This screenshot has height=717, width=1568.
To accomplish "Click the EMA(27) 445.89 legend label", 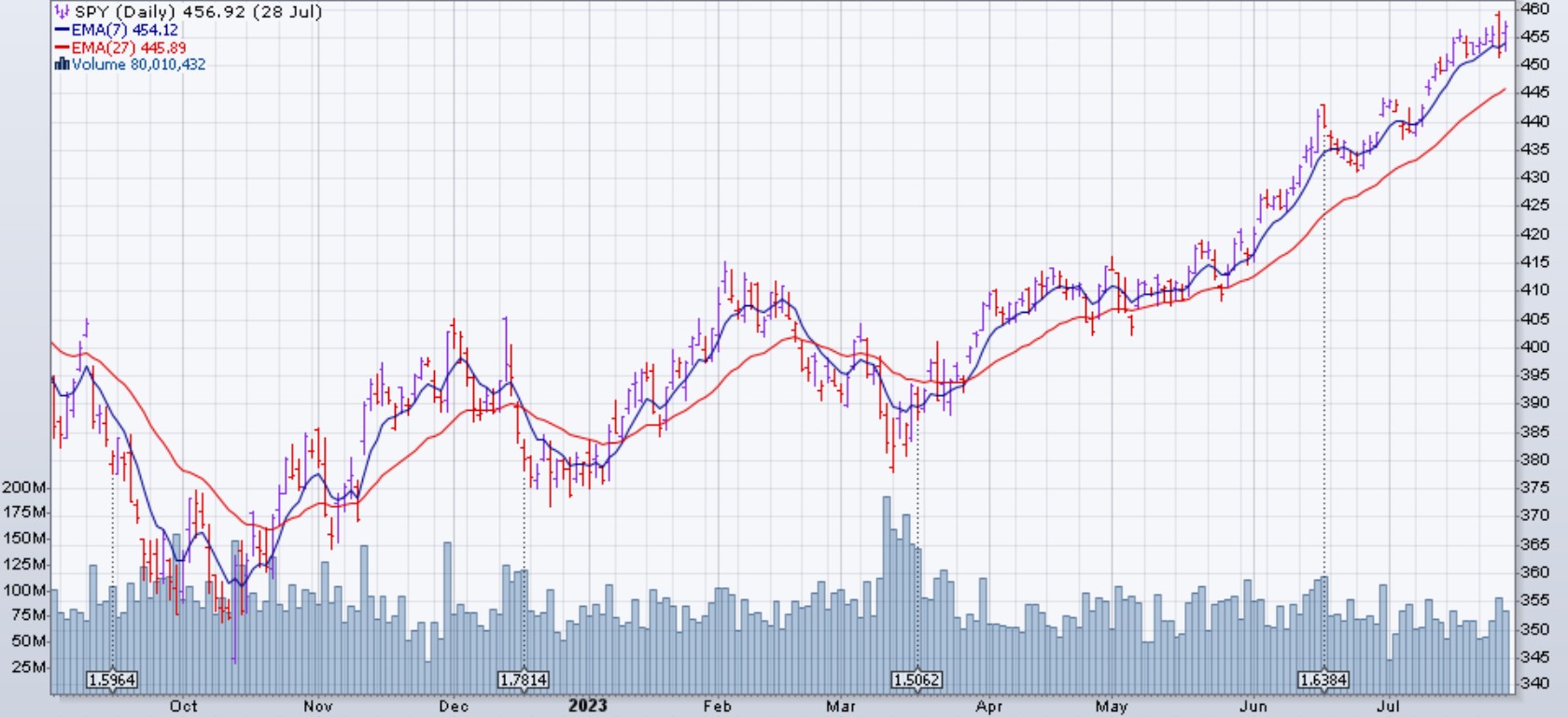I will (x=128, y=48).
